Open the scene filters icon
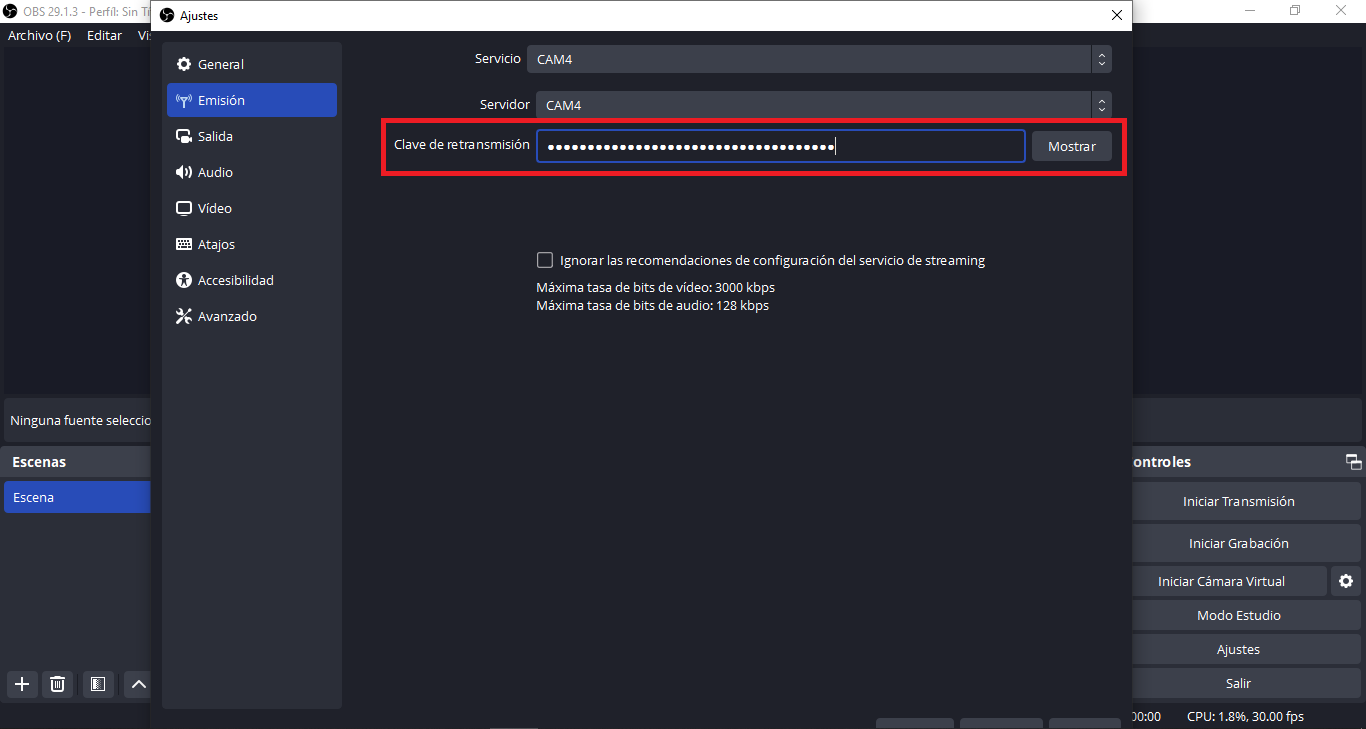The image size is (1366, 729). point(97,684)
